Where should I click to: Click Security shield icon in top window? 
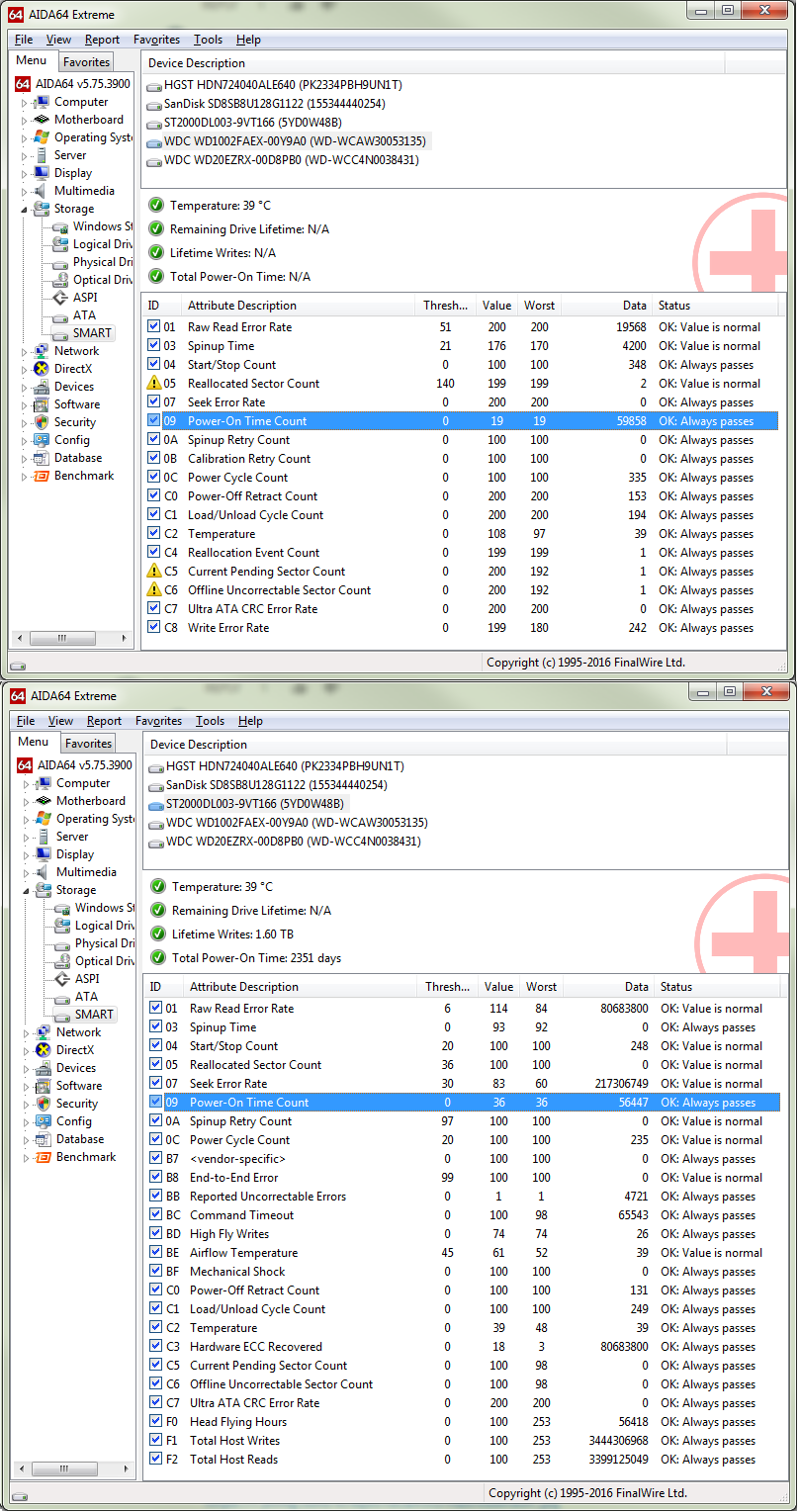point(42,422)
